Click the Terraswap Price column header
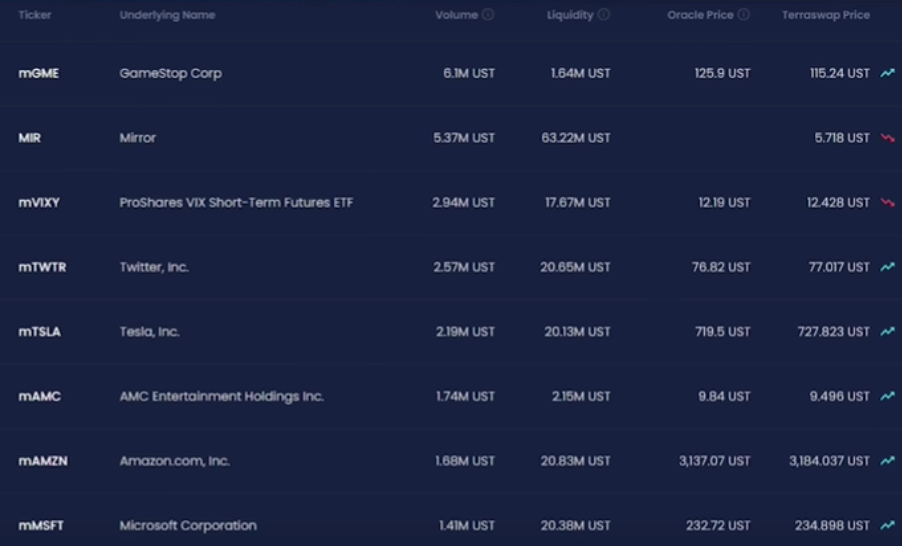The height and width of the screenshot is (546, 902). (x=825, y=15)
